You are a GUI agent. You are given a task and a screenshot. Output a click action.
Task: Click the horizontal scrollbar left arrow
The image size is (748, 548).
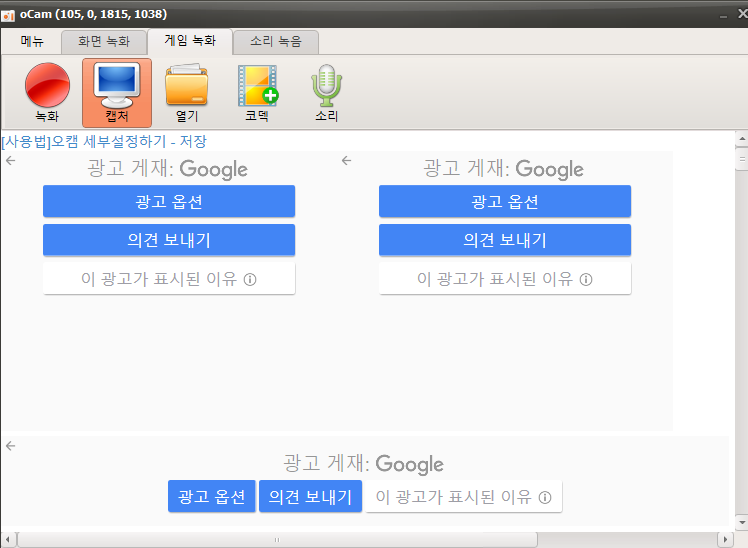tap(8, 540)
